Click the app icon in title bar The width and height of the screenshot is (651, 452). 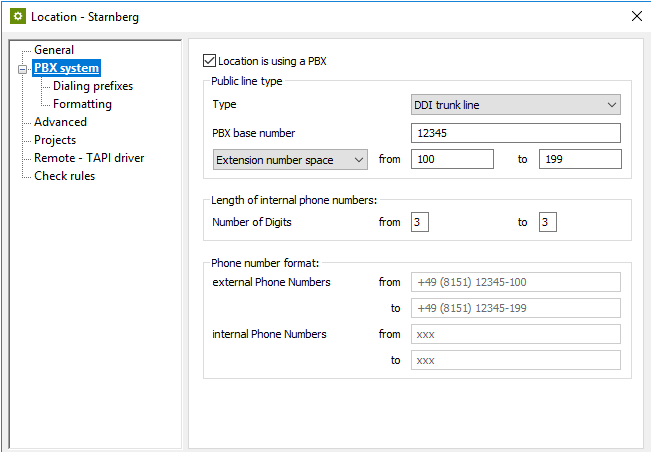pyautogui.click(x=17, y=16)
